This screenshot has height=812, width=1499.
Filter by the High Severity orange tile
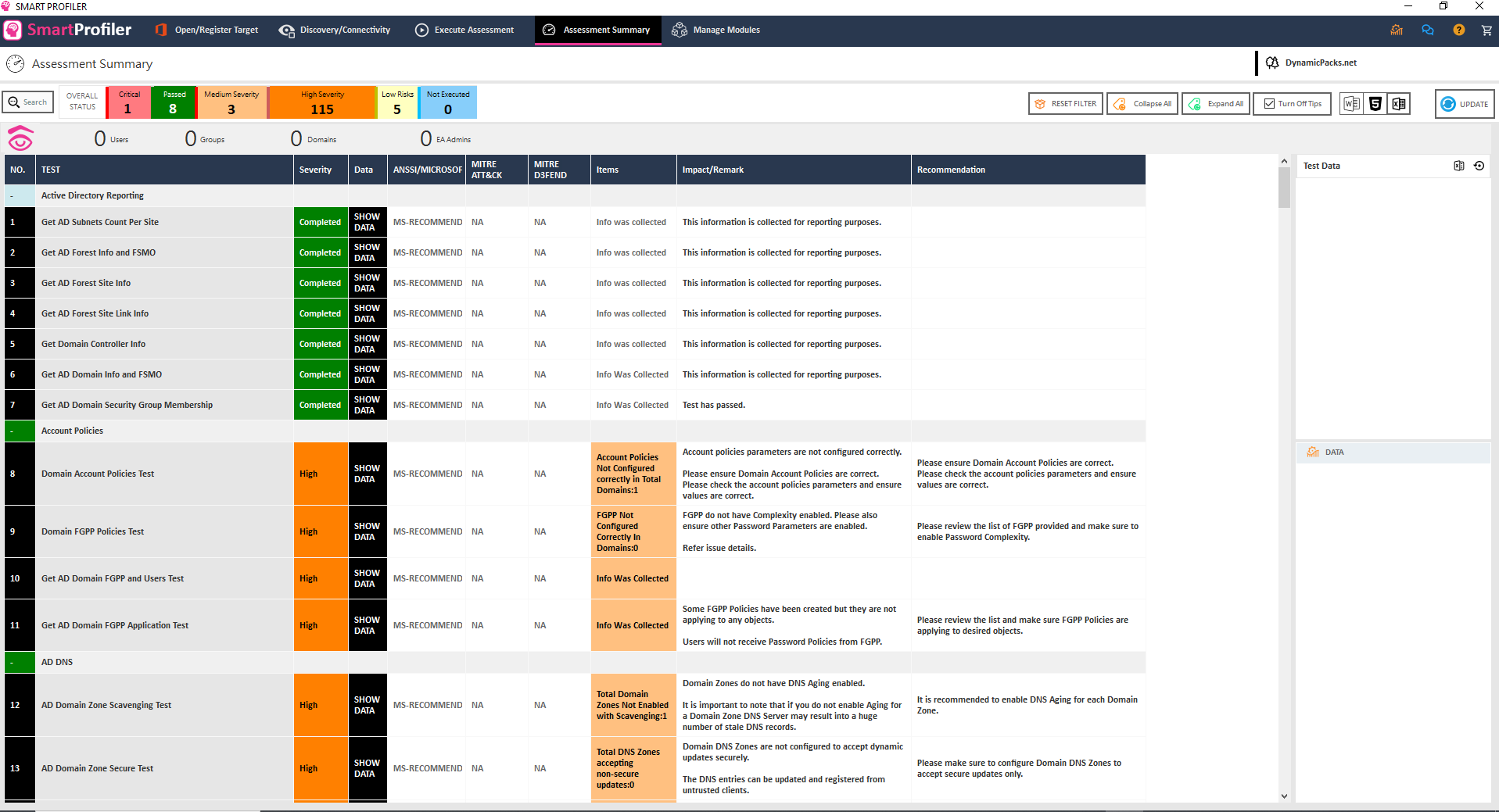coord(322,103)
